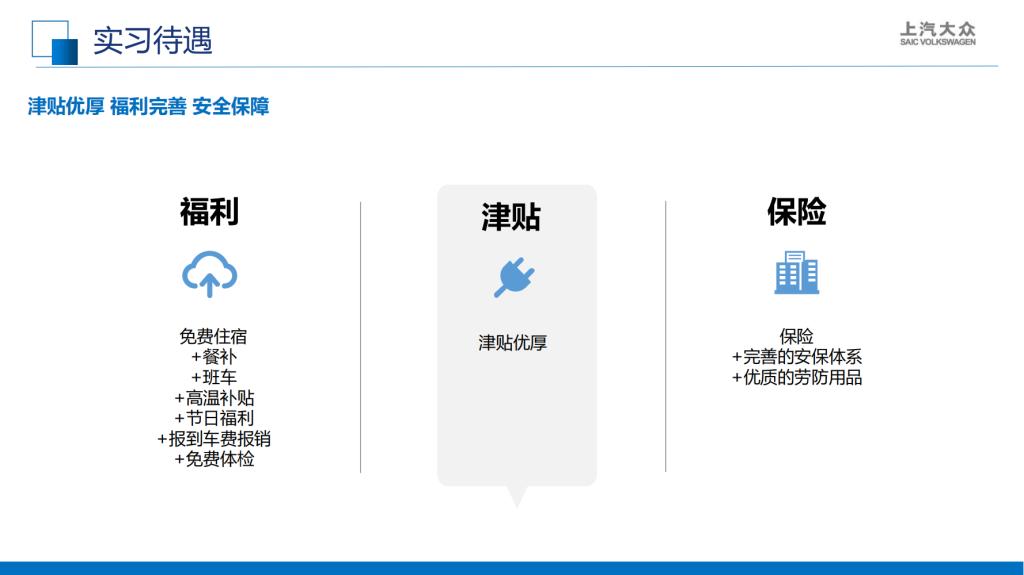Select the bold 保险 column heading

tap(796, 211)
